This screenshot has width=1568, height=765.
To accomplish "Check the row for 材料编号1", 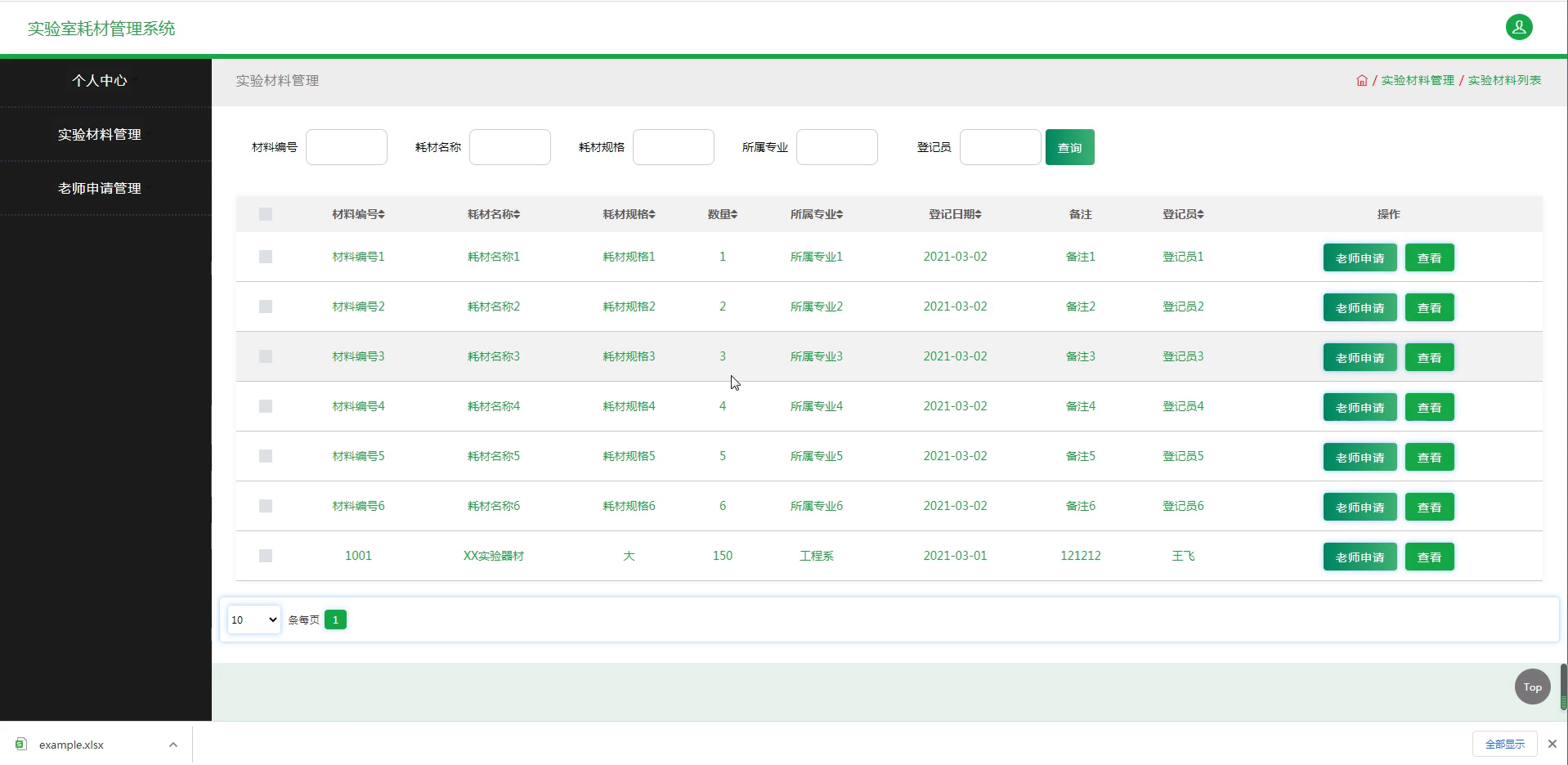I will point(266,257).
